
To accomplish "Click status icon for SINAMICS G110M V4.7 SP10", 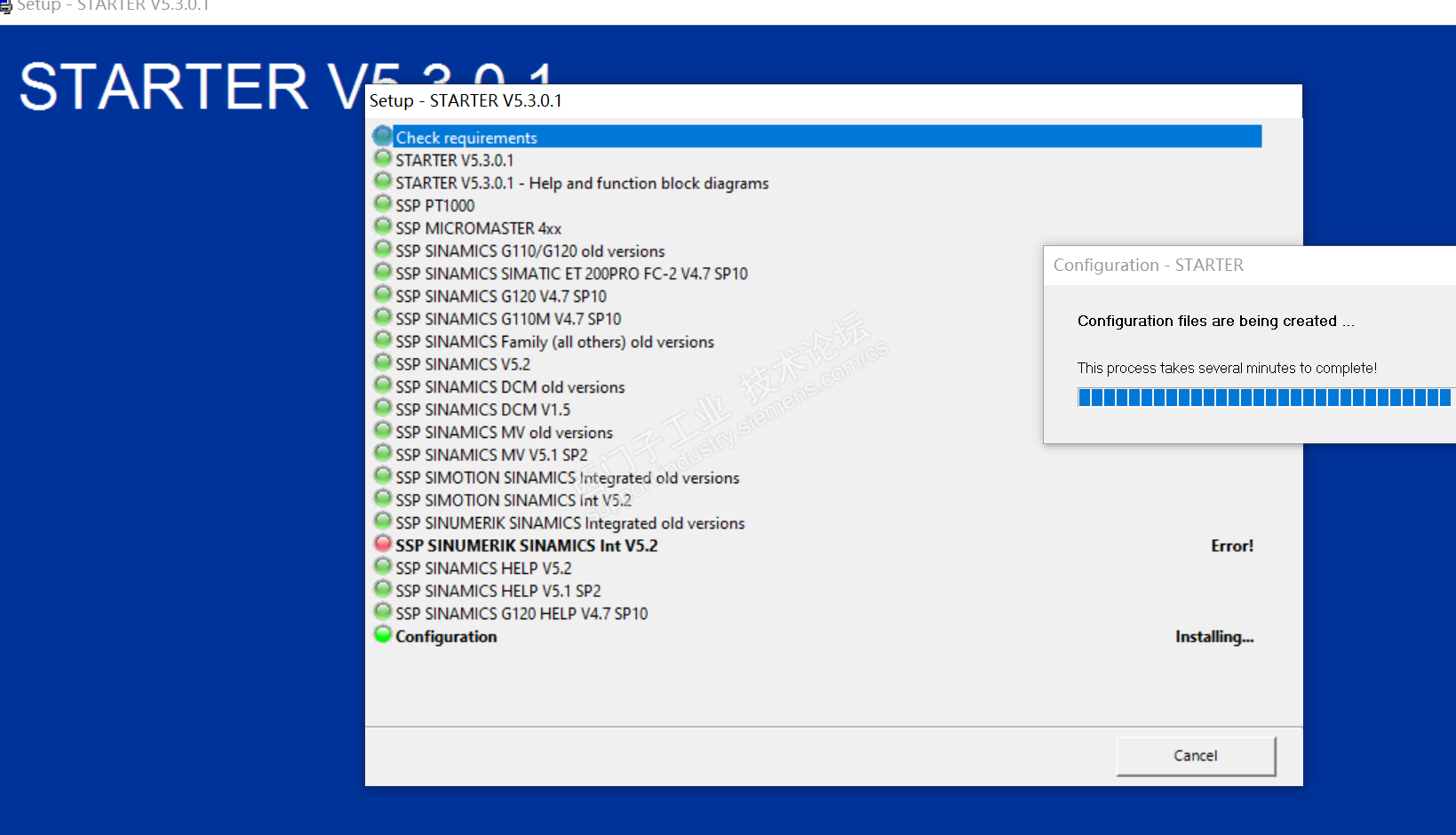I will (383, 316).
